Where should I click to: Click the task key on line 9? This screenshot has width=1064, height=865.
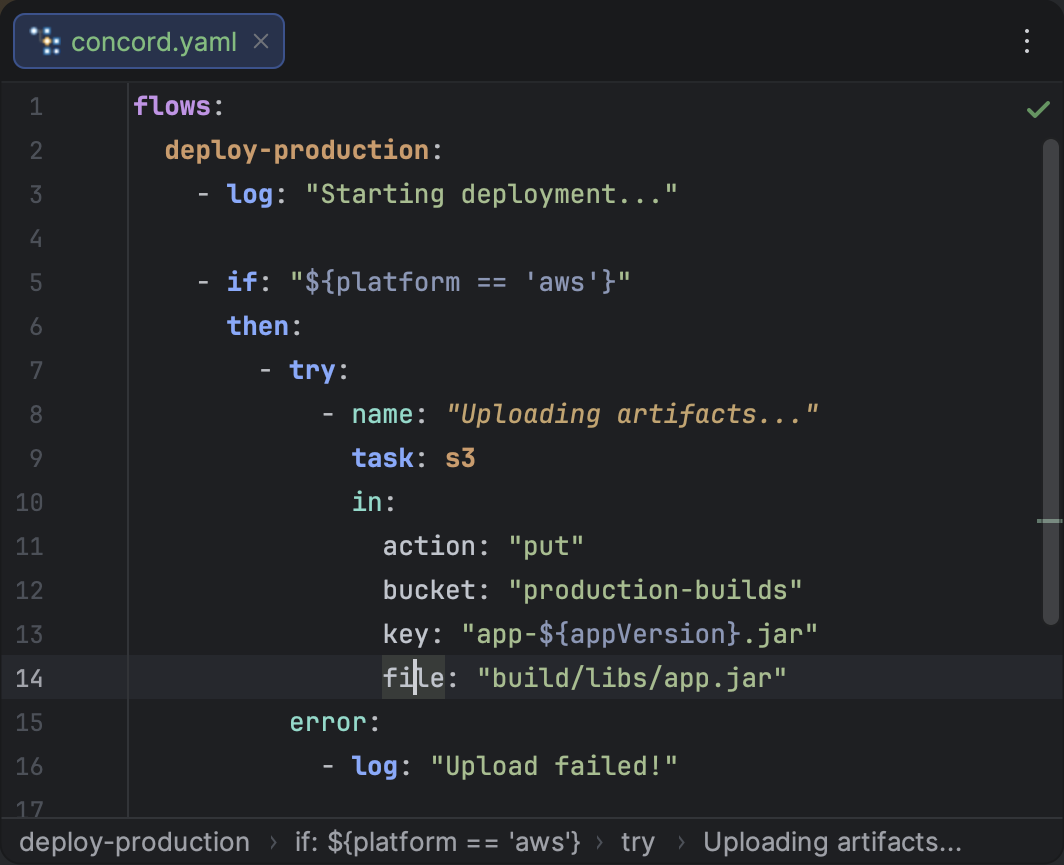(382, 458)
